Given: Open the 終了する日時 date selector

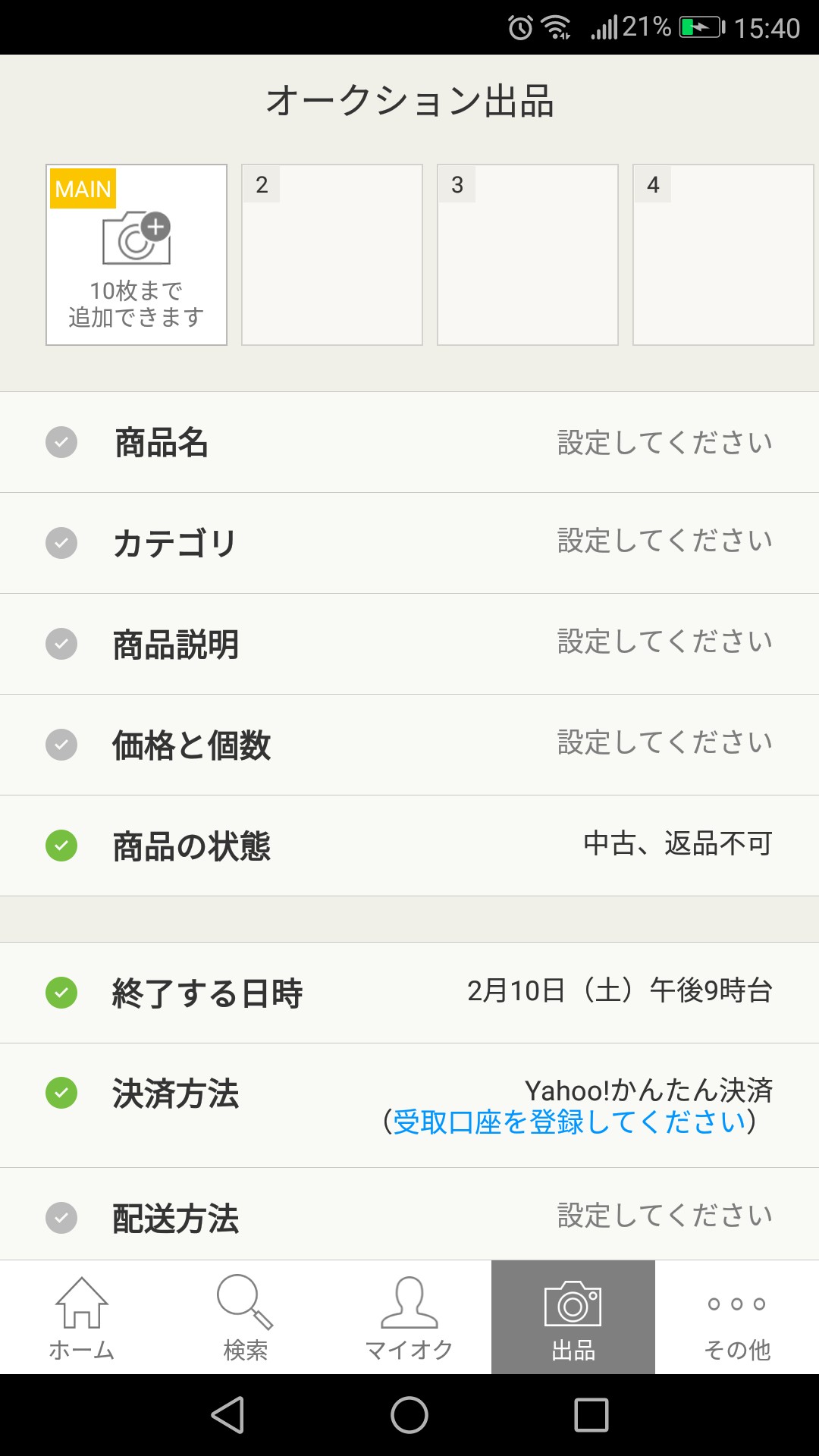Looking at the screenshot, I should tap(409, 992).
